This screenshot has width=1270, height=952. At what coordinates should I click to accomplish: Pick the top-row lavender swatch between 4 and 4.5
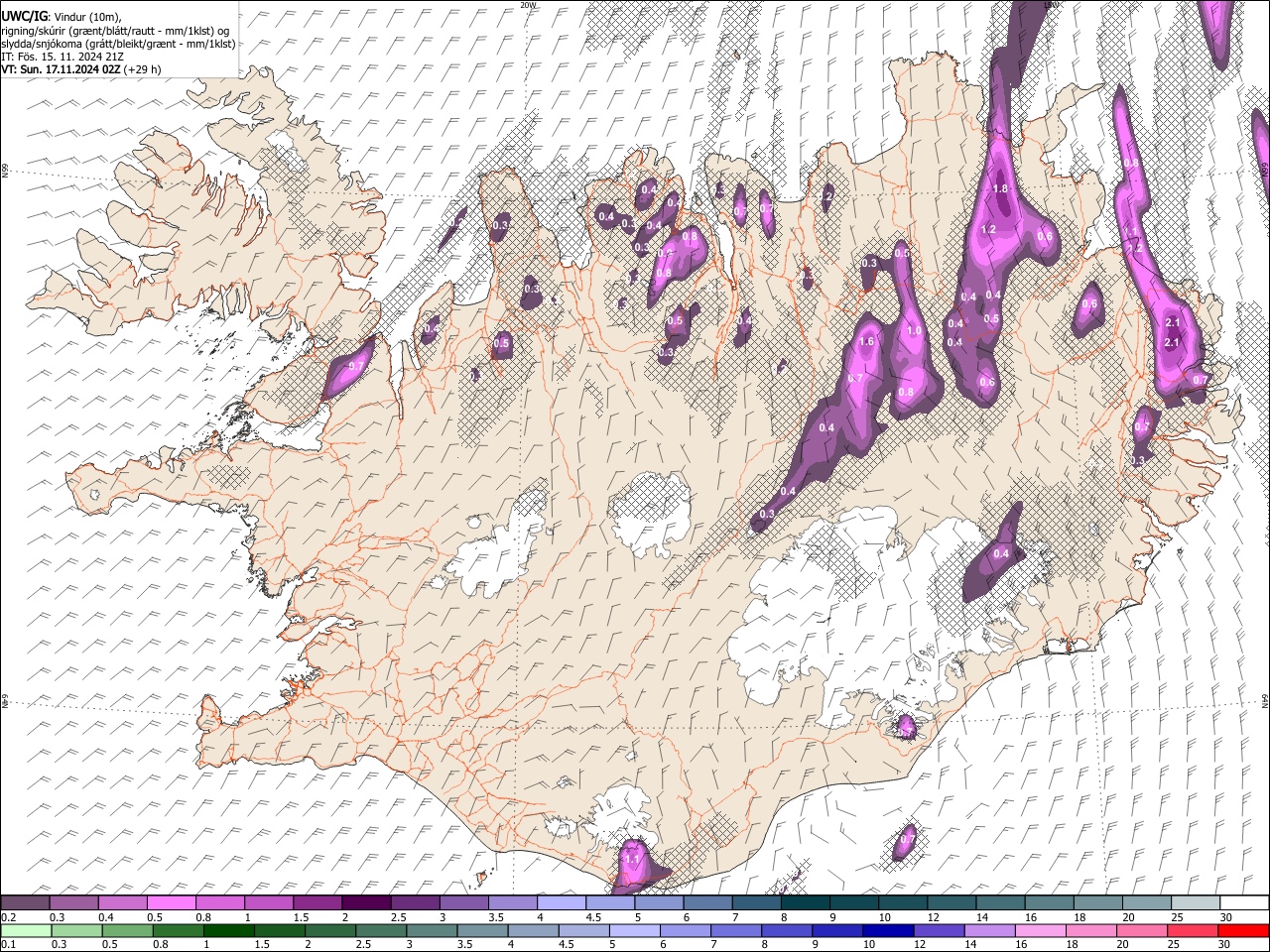(561, 902)
